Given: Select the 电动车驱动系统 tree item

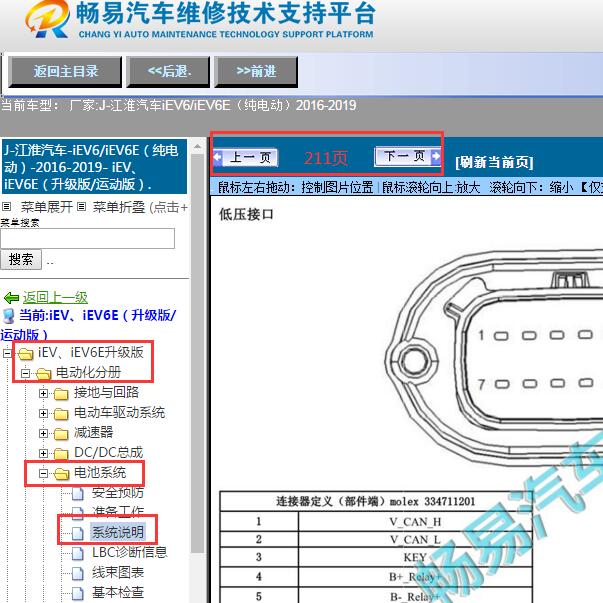Looking at the screenshot, I should [120, 413].
